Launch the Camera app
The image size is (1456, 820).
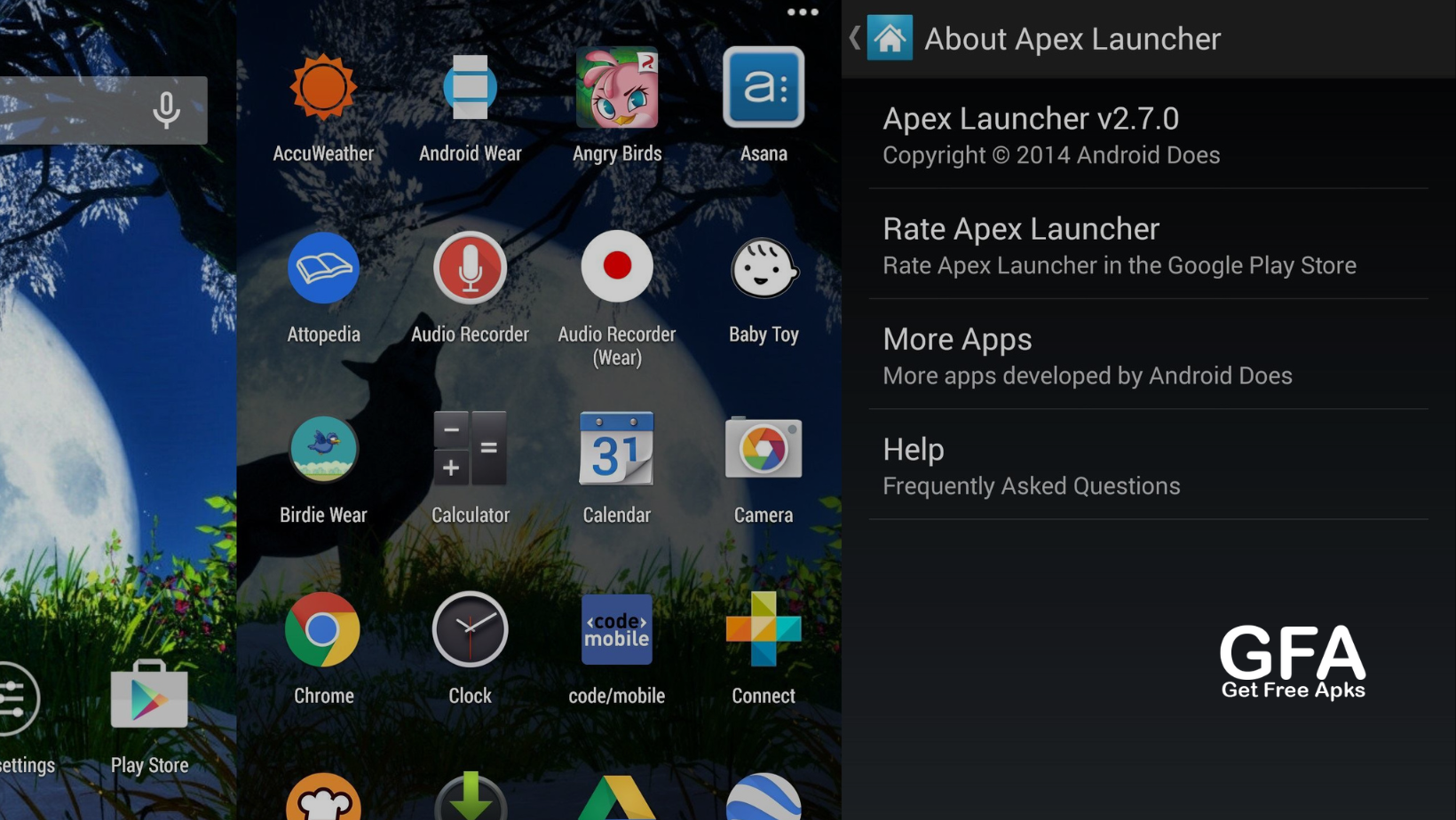(x=764, y=448)
